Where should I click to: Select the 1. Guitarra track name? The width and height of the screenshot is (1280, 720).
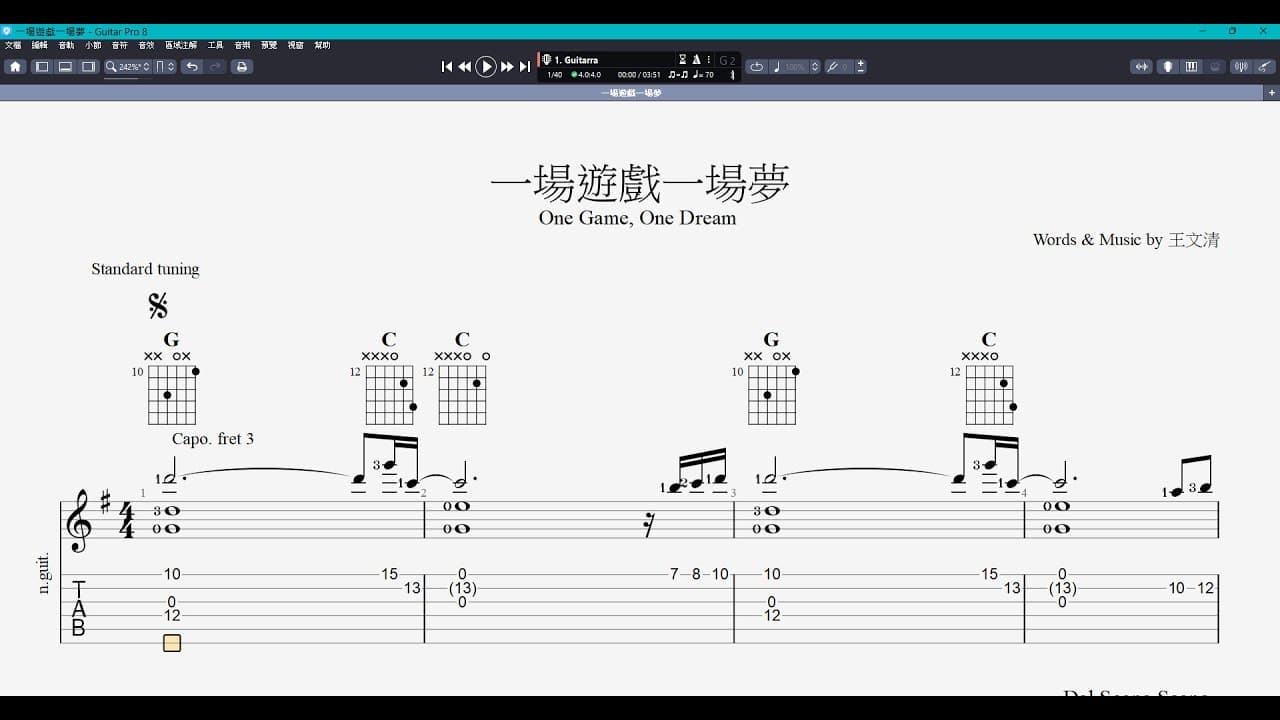(577, 60)
